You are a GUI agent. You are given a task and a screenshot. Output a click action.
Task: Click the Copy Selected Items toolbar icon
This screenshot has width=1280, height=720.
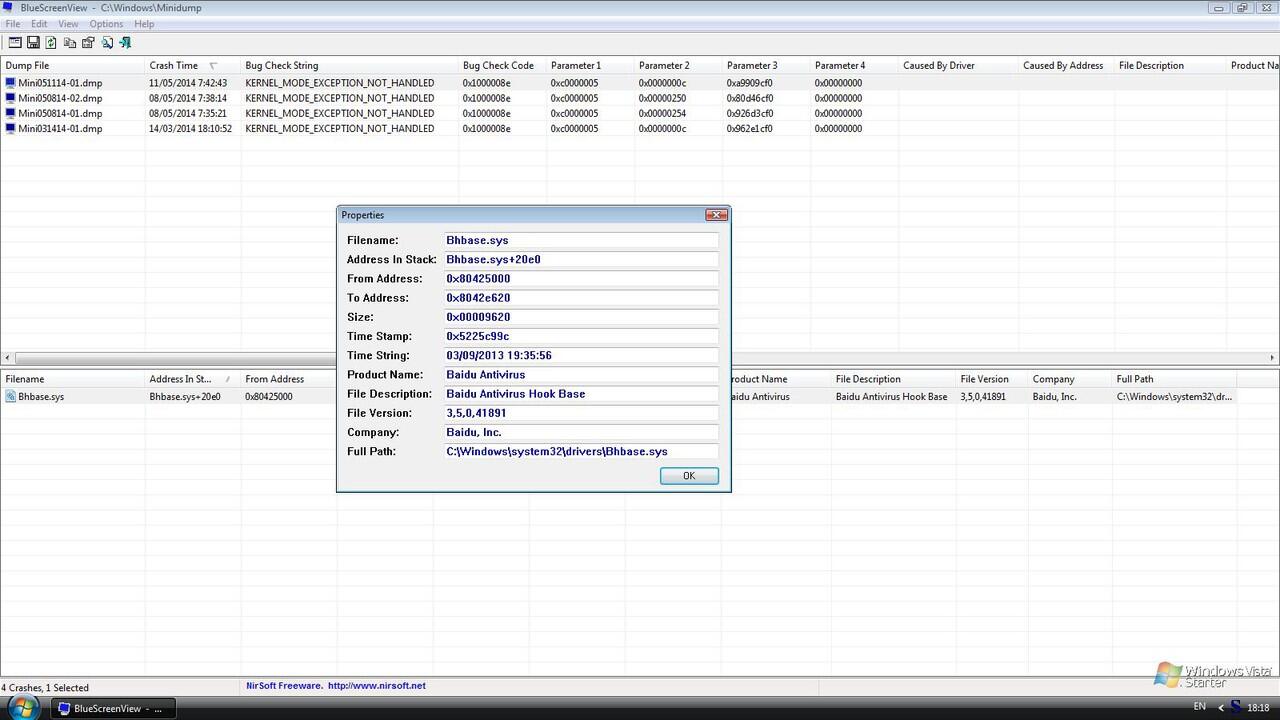tap(70, 42)
